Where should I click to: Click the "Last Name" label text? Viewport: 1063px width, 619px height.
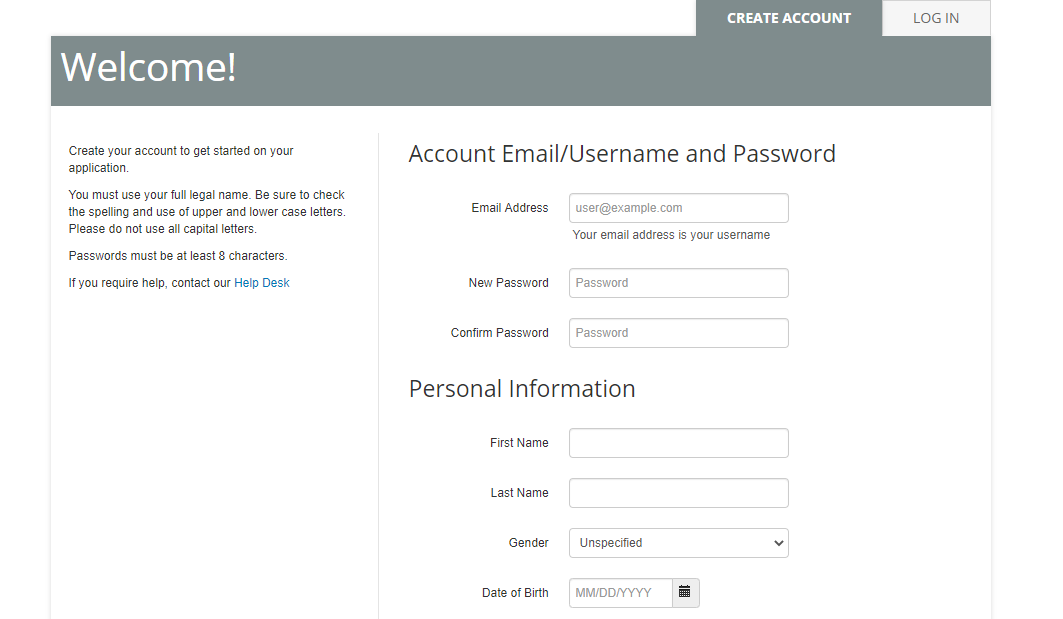point(519,493)
